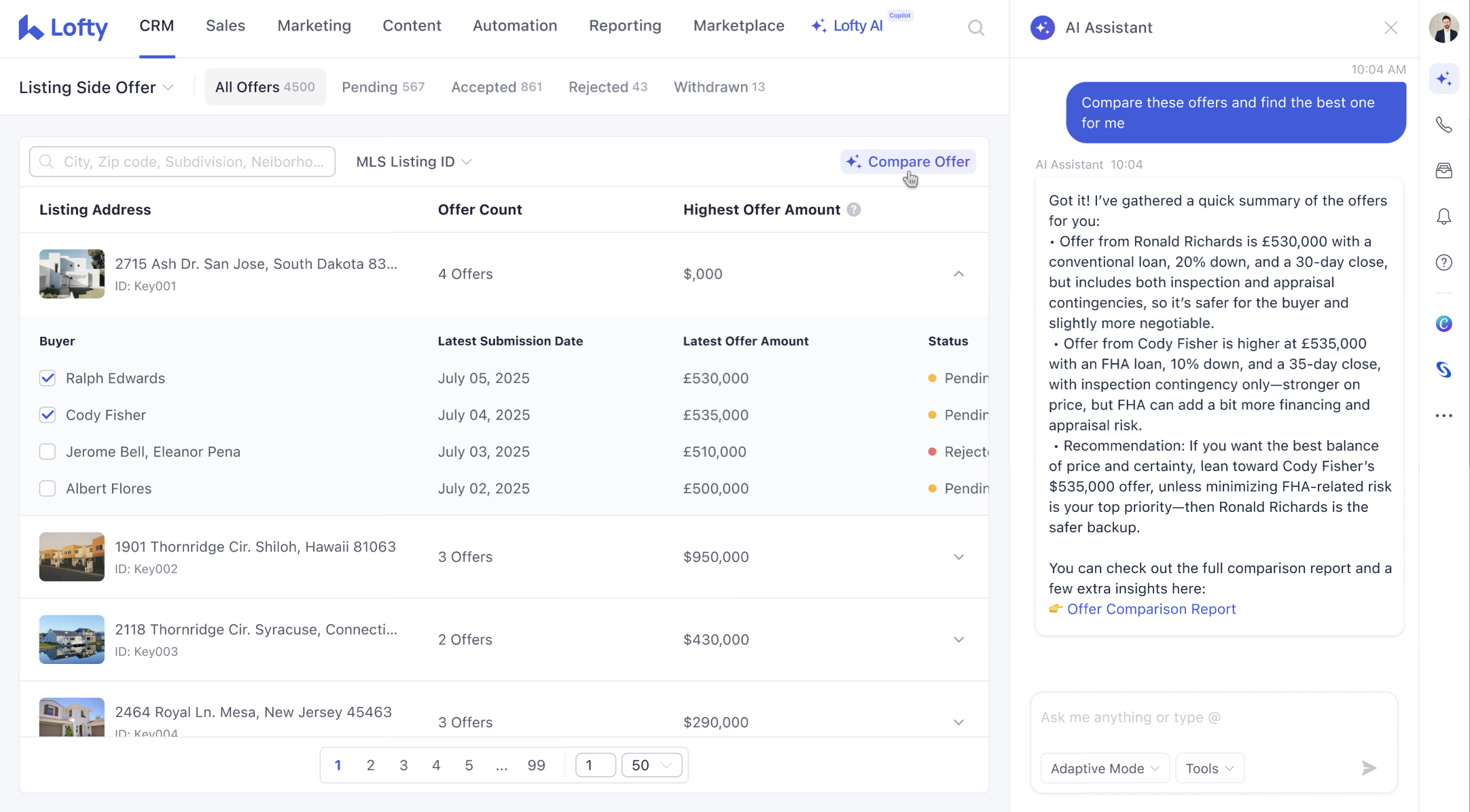Check the Albert Flores offer checkbox

coord(48,489)
